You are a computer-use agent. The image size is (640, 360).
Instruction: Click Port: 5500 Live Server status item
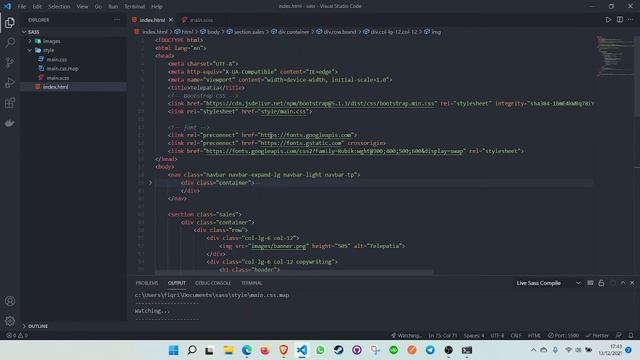tap(563, 336)
